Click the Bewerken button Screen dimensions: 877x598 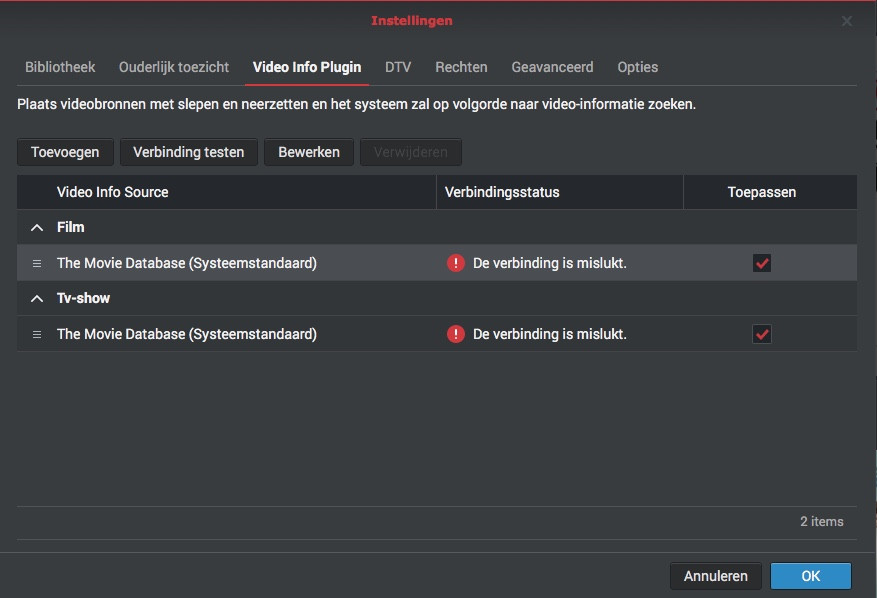[x=309, y=152]
